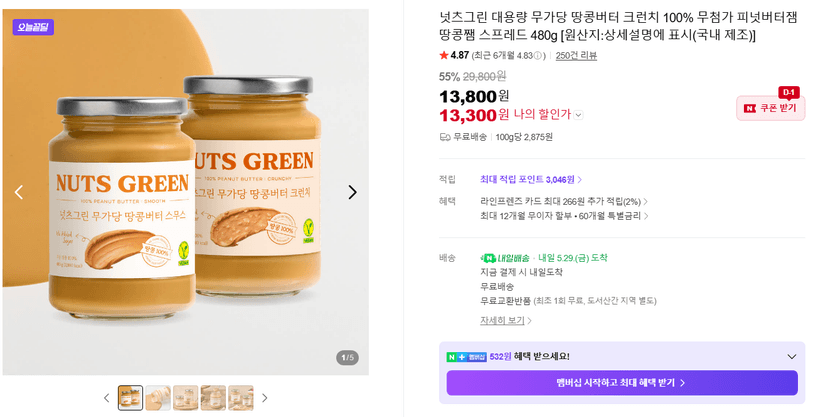This screenshot has height=417, width=828.
Task: Click the info icon beside 4.83 rating
Action: (x=539, y=56)
